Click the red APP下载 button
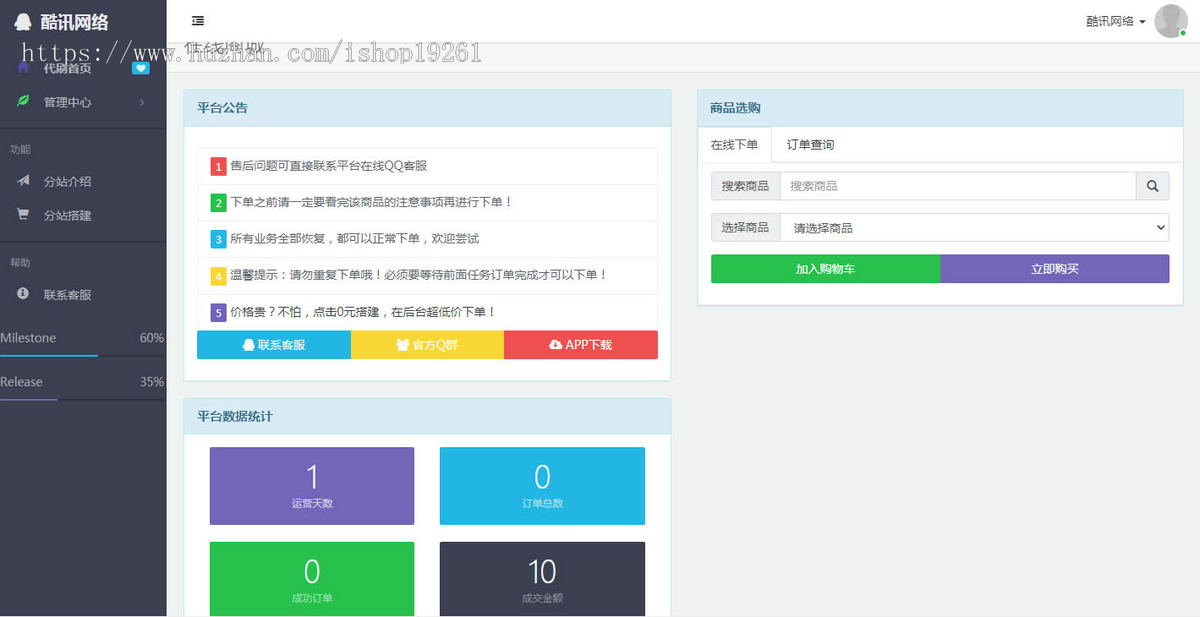 [x=581, y=345]
